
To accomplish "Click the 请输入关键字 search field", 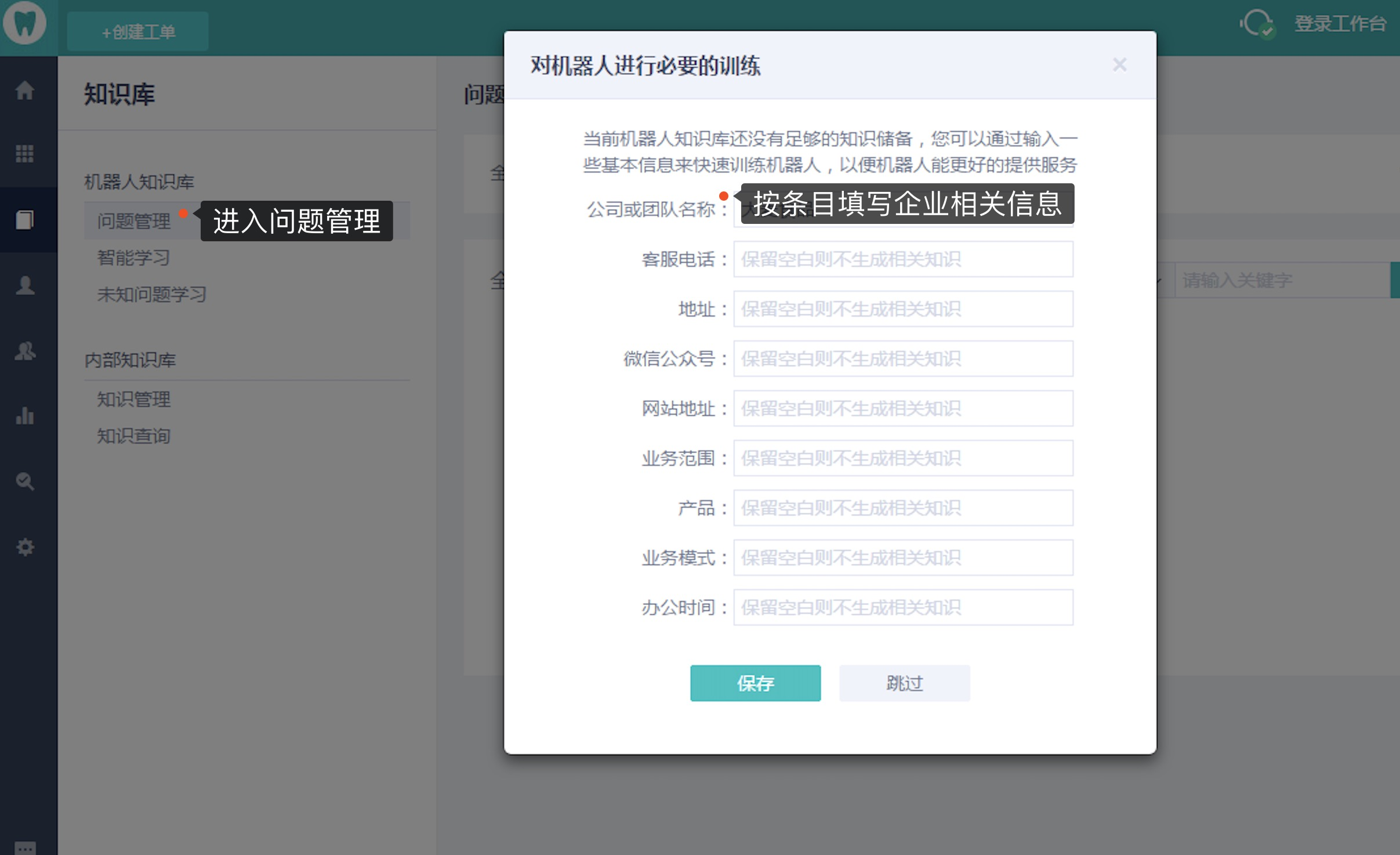I will (1283, 281).
